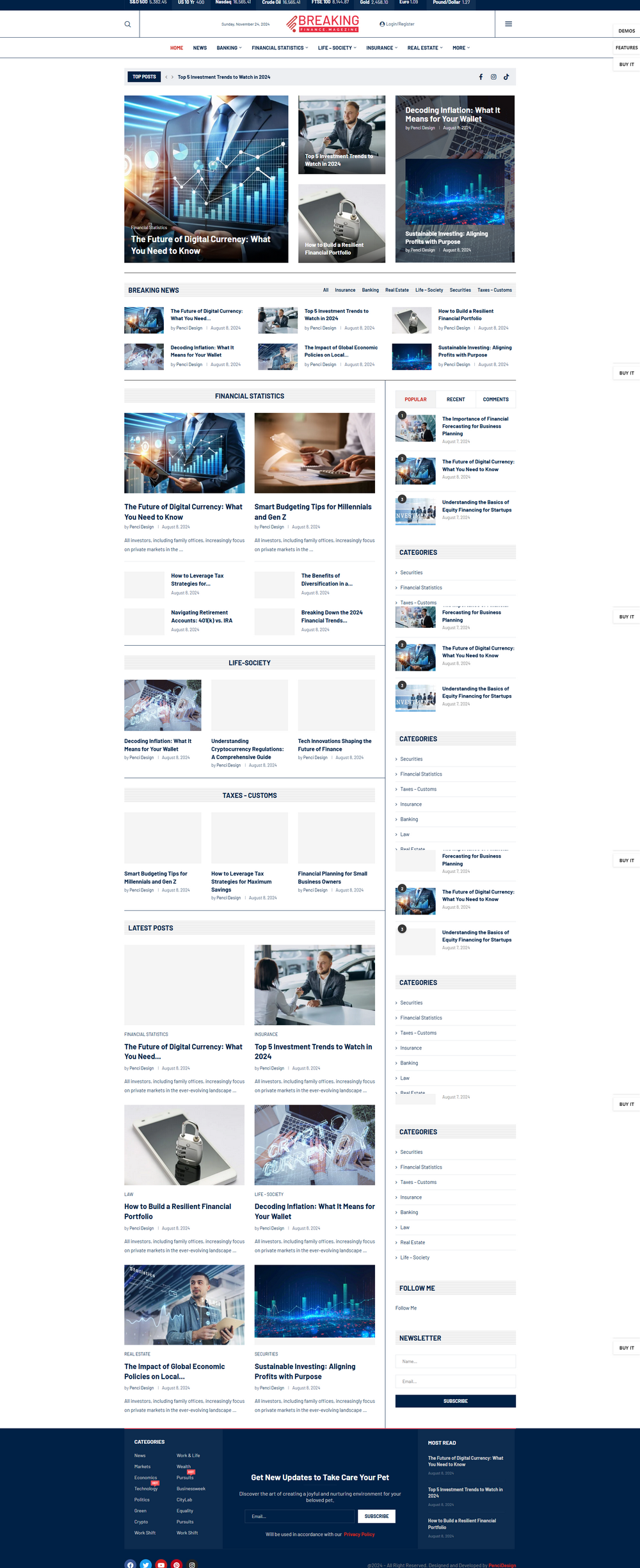Open Instagram icon in Top Posts bar
Screen dimensions: 640x1568
click(x=493, y=77)
